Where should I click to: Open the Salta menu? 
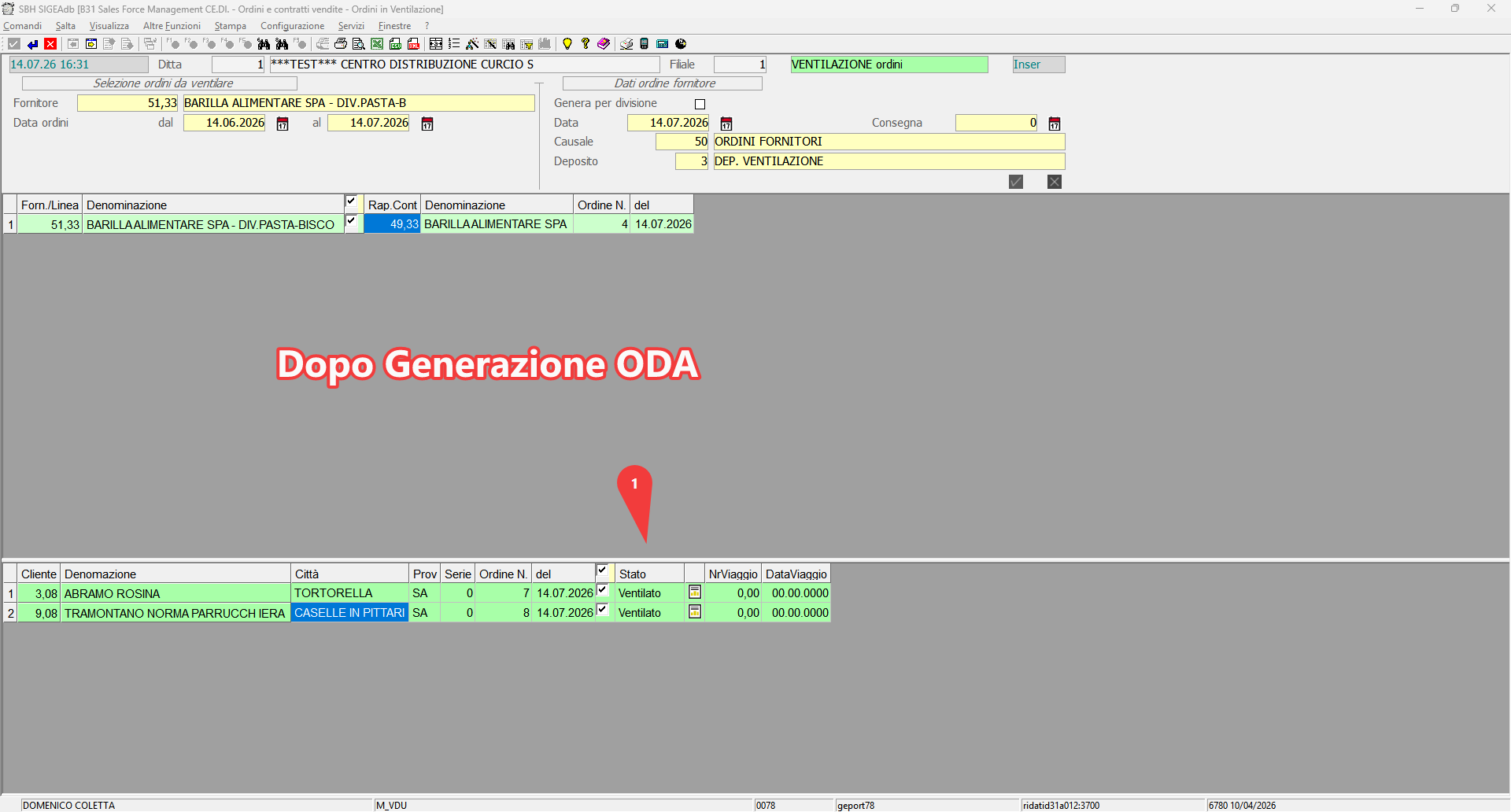(65, 26)
